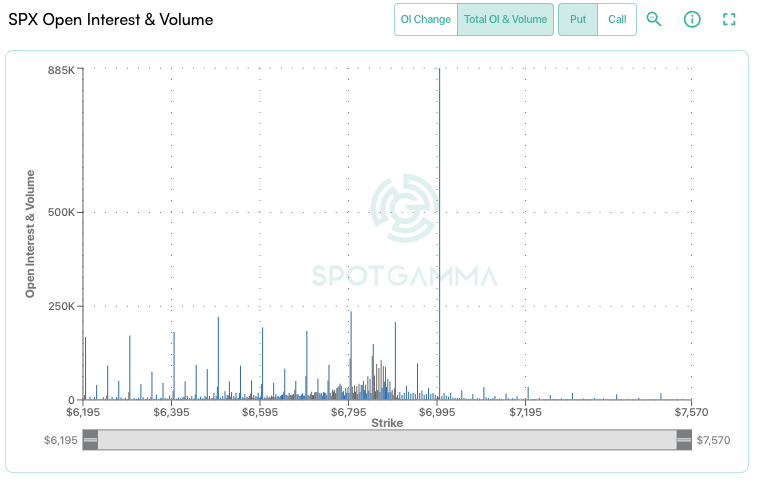
Task: Click the SPX Open Interest & Volume title
Action: [x=111, y=19]
